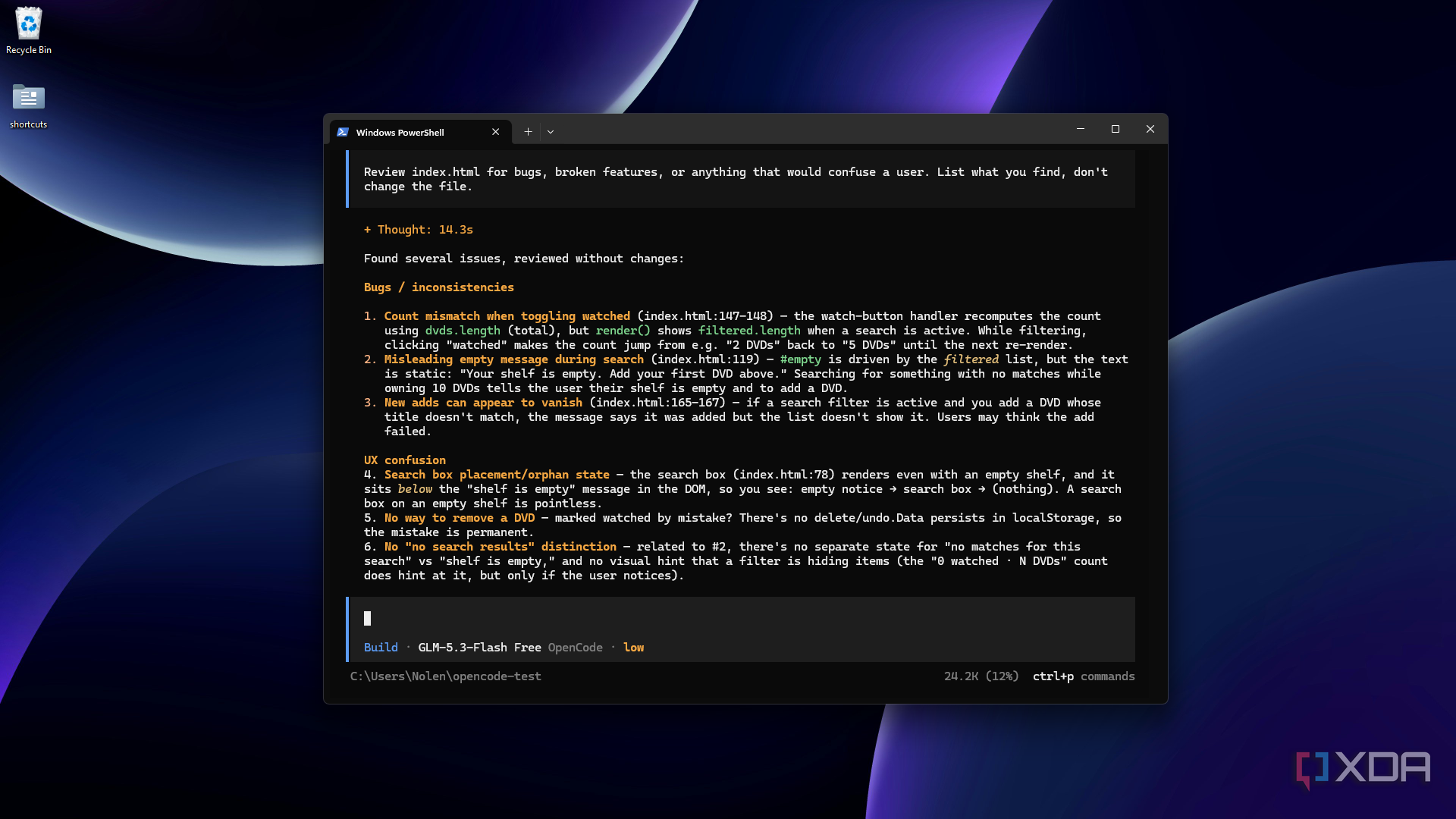The image size is (1456, 819).
Task: Click the 'render()' code text
Action: (x=623, y=331)
